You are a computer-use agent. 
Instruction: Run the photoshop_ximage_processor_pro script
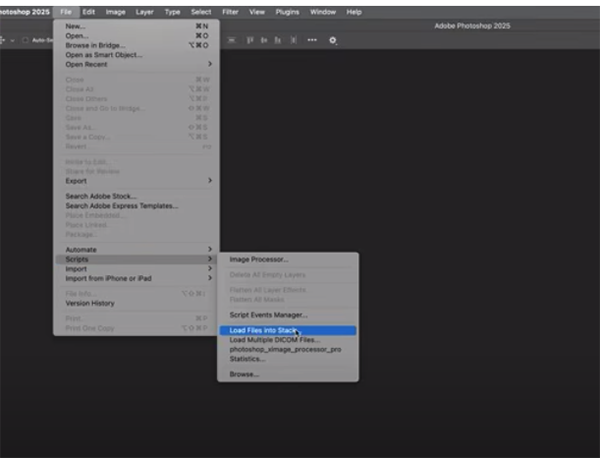[x=288, y=349]
